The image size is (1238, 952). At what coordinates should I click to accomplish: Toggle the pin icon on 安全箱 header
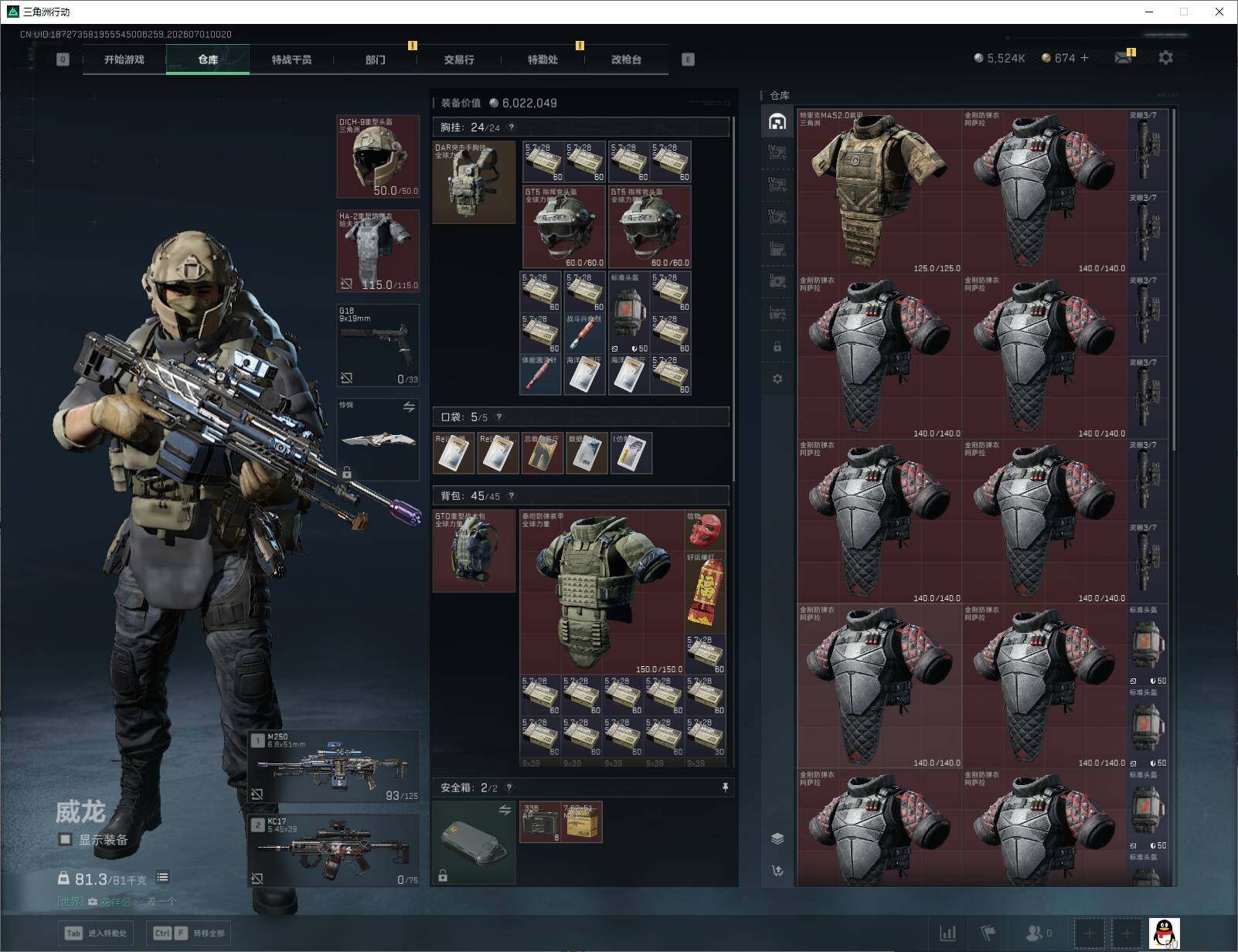[725, 787]
